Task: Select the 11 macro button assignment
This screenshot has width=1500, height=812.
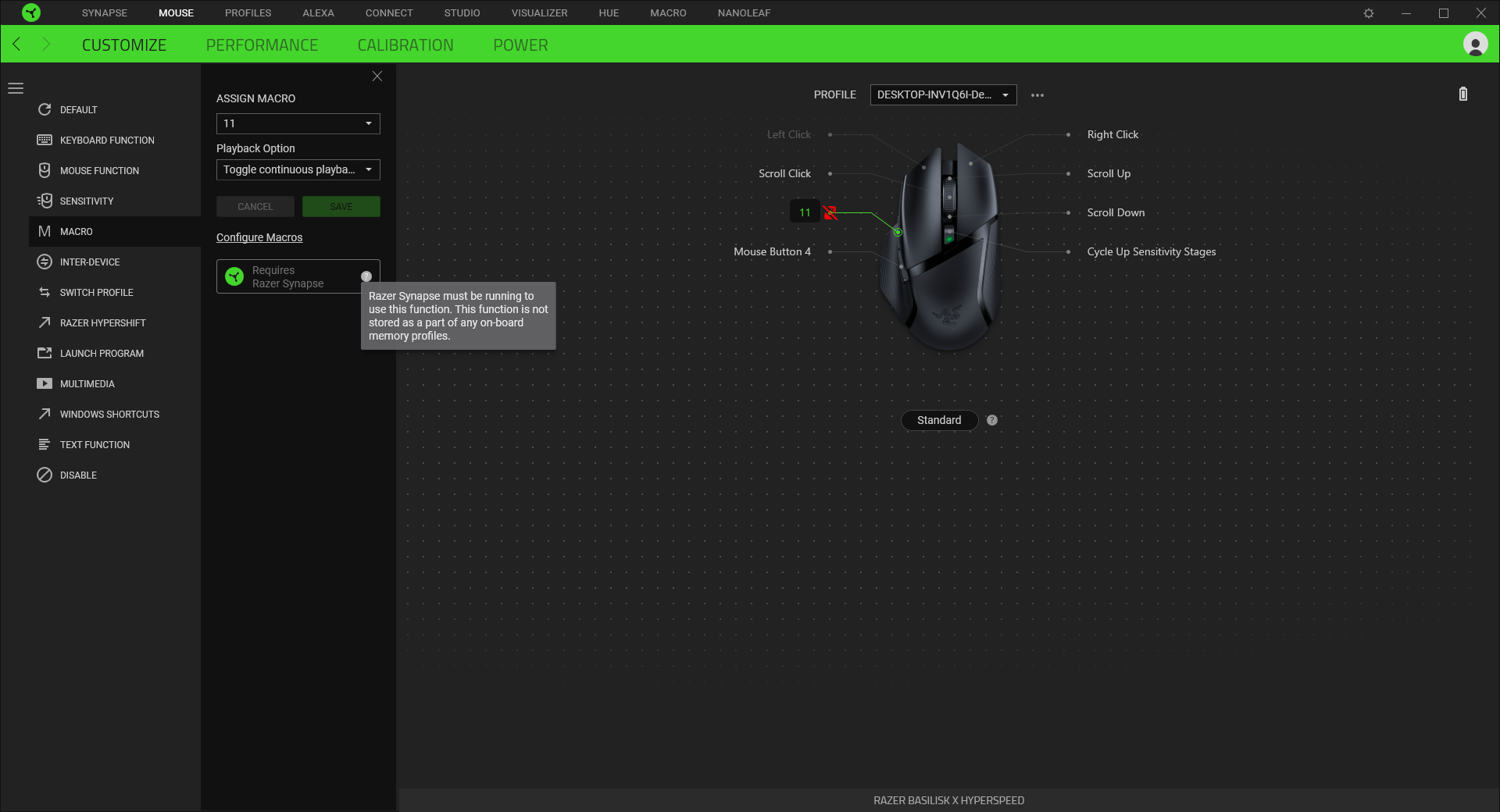Action: tap(805, 212)
